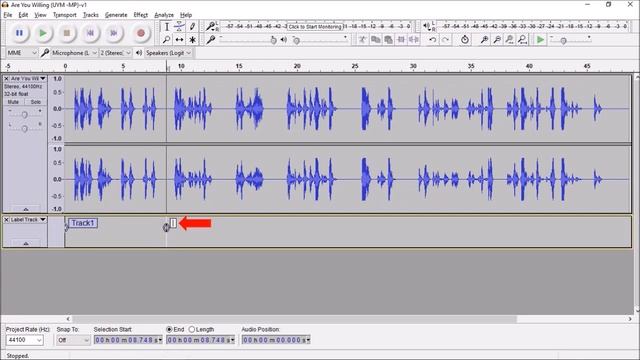Select the End radio button
Viewport: 640px width, 360px height.
(169, 329)
